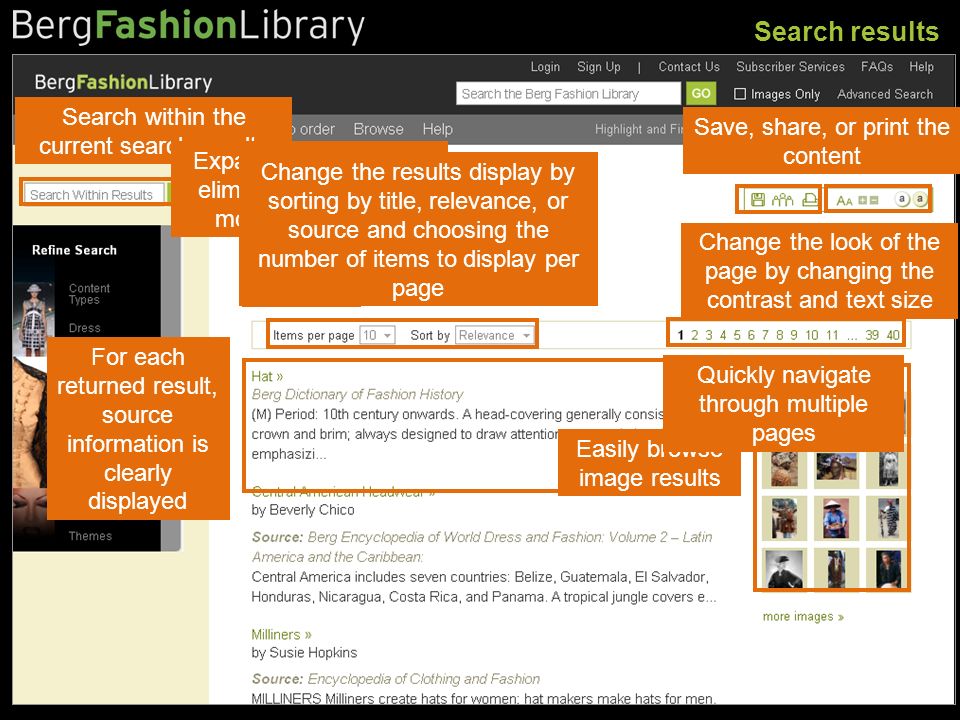Viewport: 960px width, 720px height.
Task: Tick the Images Only checkbox
Action: [740, 94]
